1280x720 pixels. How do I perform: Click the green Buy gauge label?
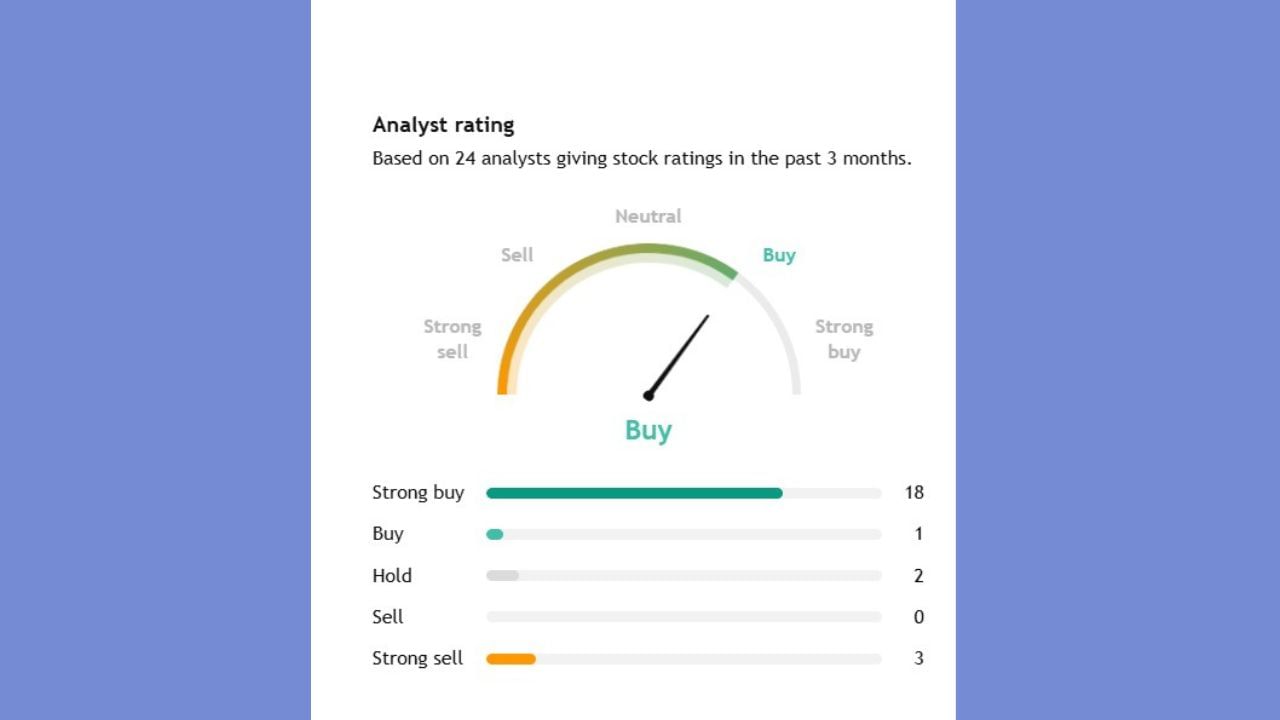click(779, 255)
